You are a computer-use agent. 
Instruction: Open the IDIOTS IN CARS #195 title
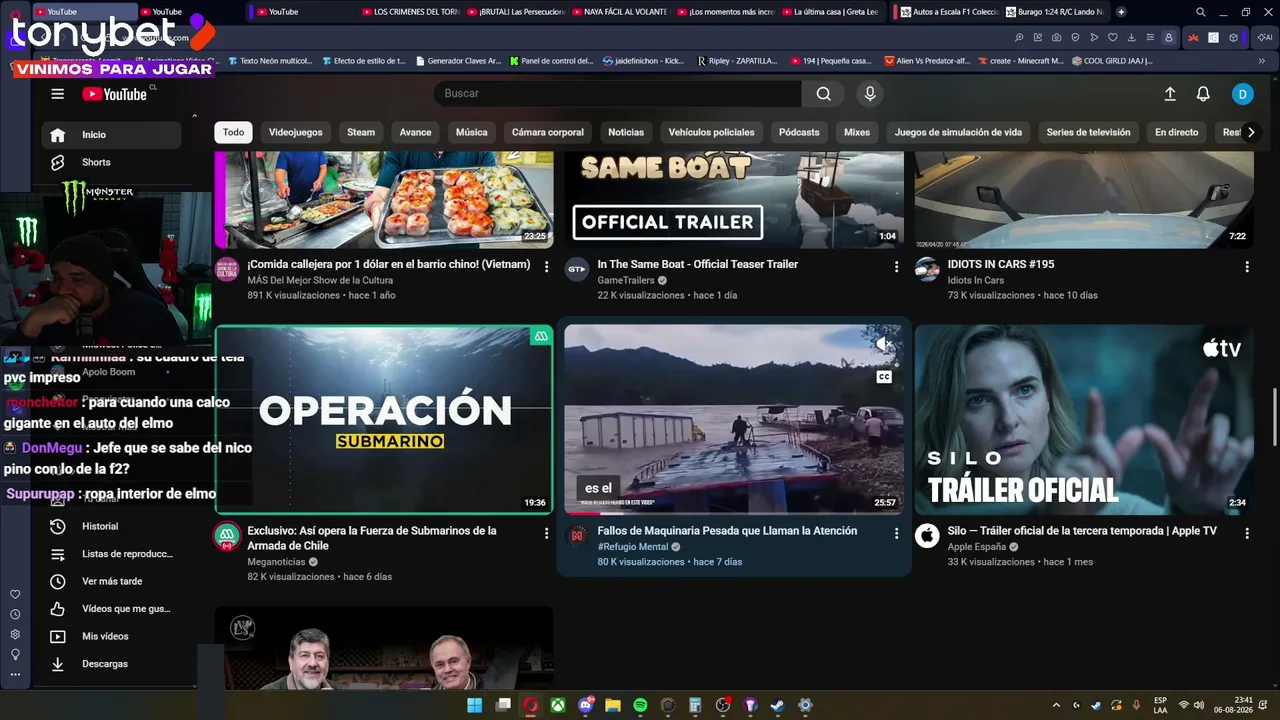[1001, 264]
